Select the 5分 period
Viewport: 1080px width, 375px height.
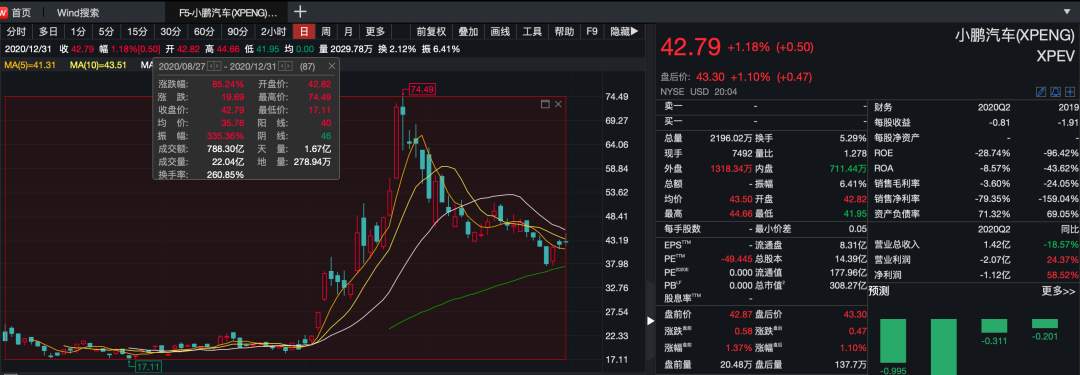106,32
